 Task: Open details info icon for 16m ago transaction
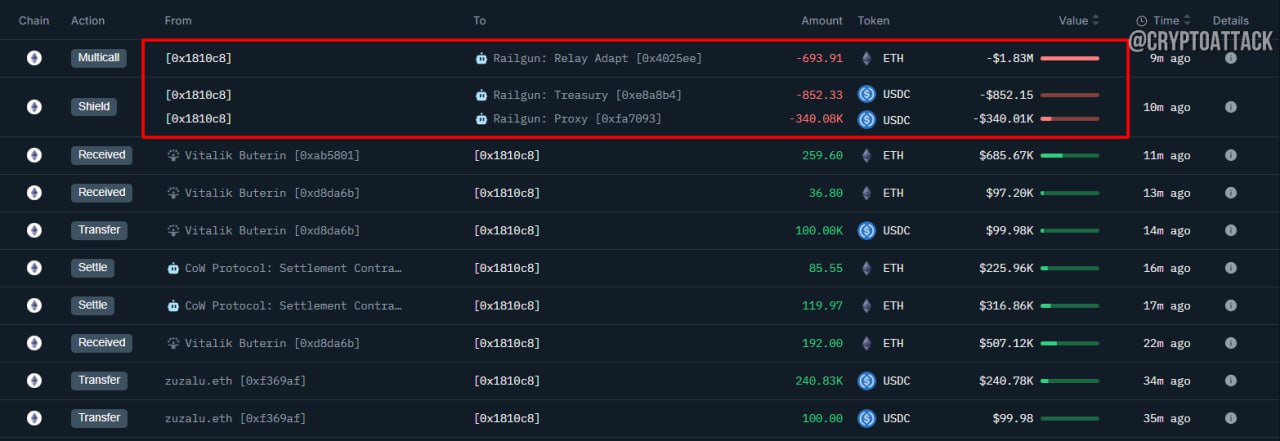coord(1231,268)
